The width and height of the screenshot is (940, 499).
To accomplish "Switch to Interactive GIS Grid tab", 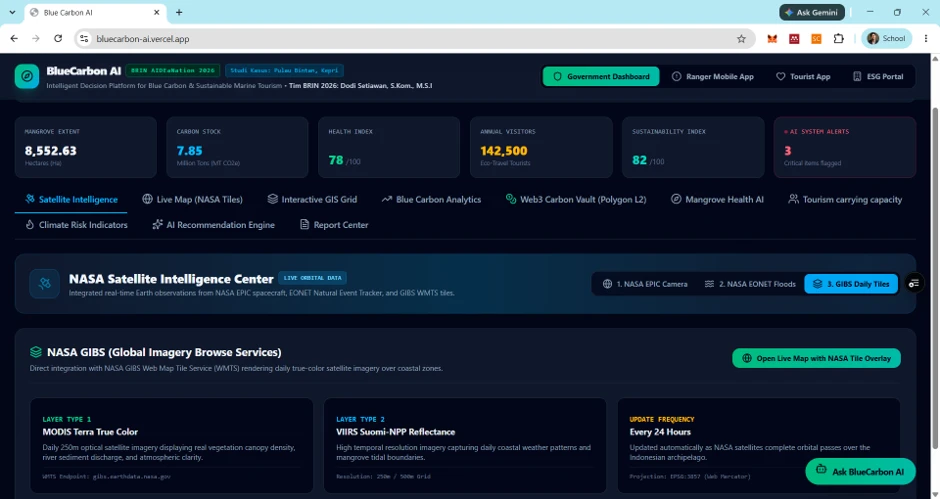I will tap(312, 199).
